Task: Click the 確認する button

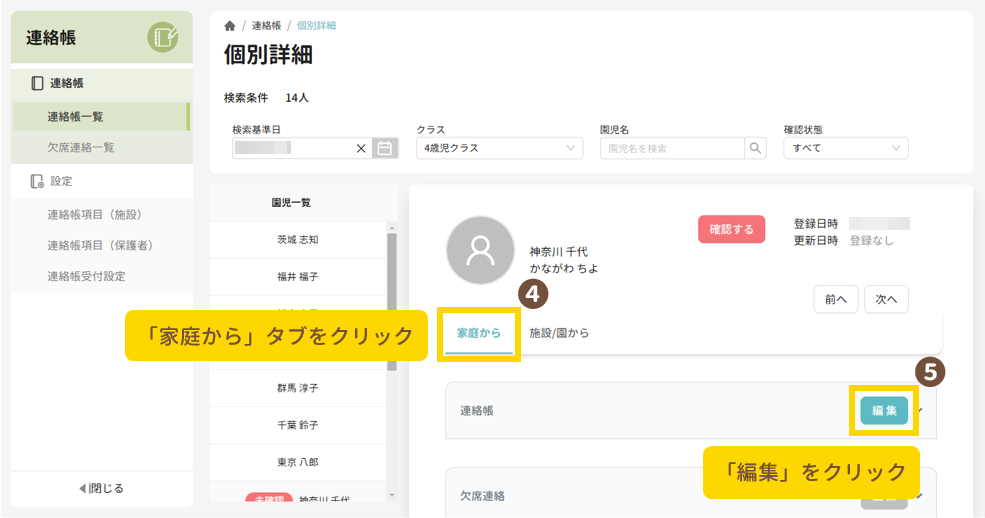Action: click(x=731, y=229)
